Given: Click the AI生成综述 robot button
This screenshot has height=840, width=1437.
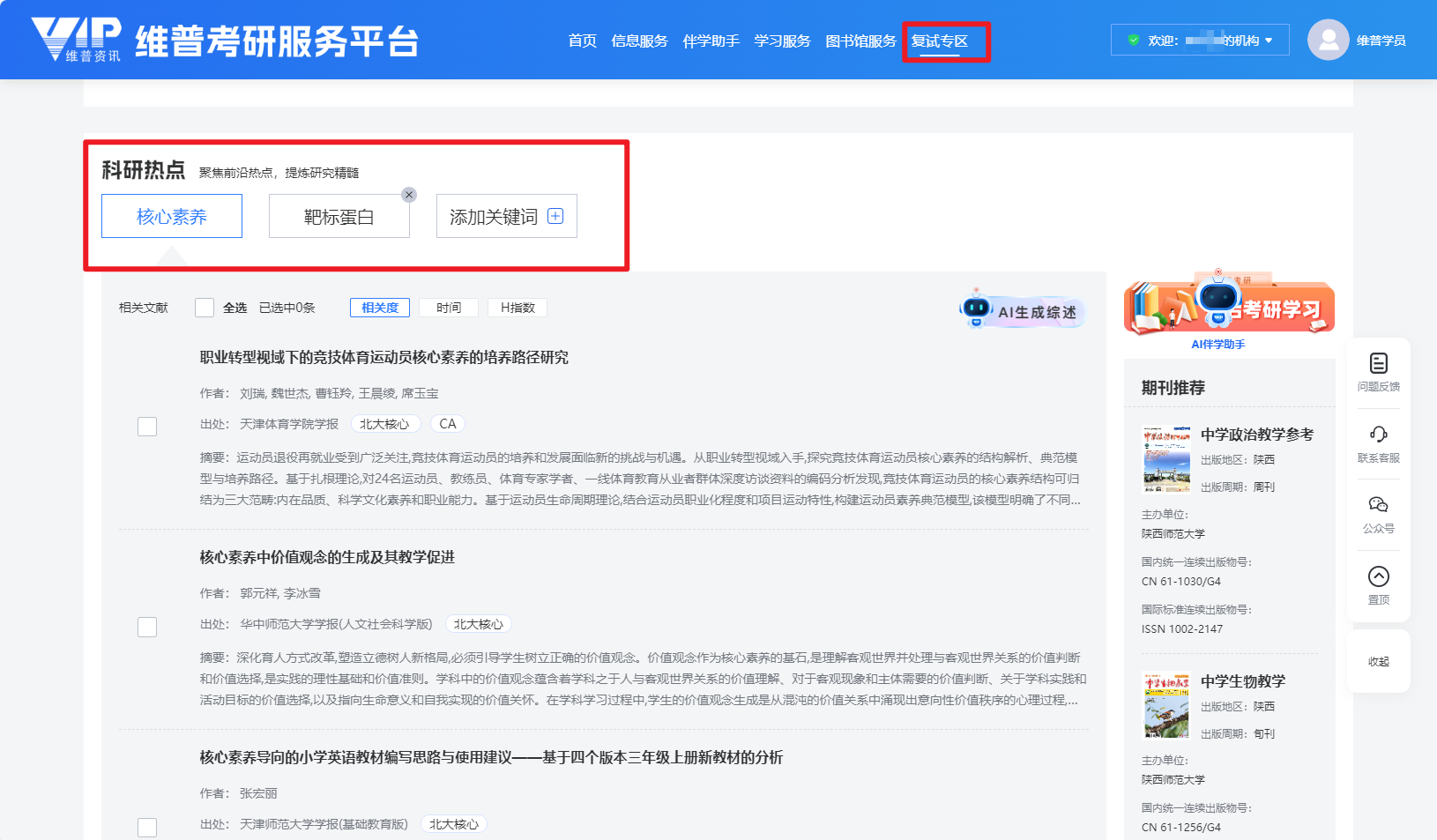Looking at the screenshot, I should [x=1022, y=310].
